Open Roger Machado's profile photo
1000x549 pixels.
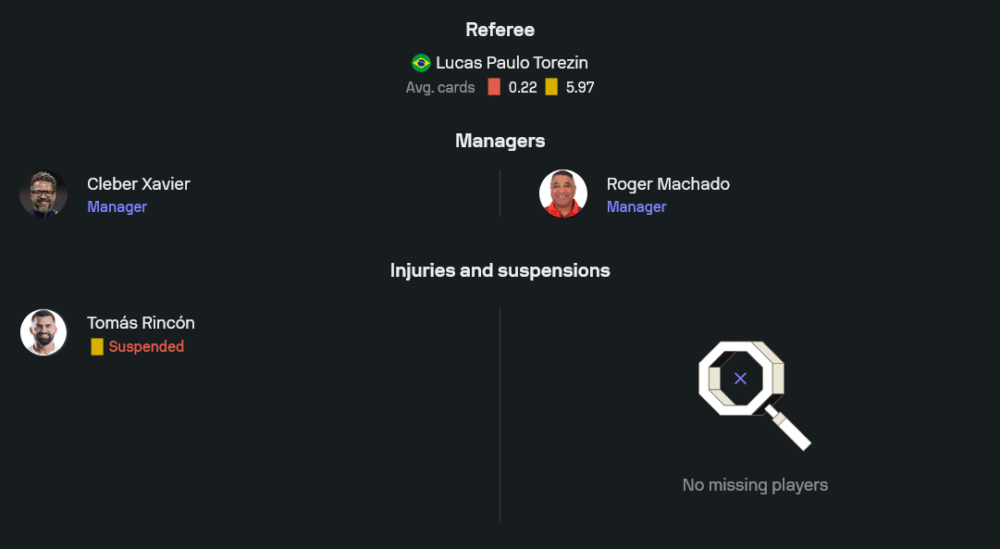pos(563,194)
